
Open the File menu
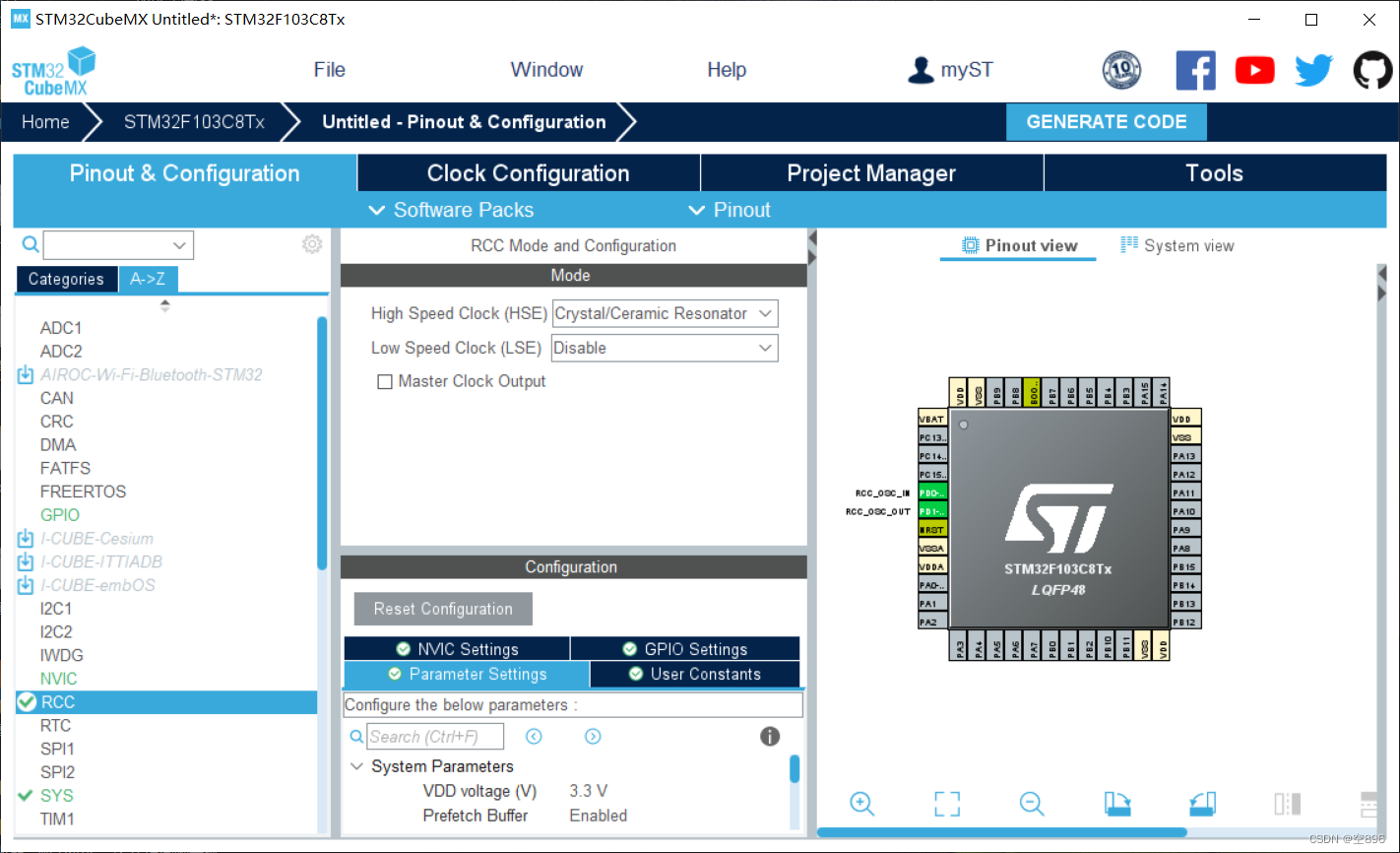pyautogui.click(x=330, y=70)
